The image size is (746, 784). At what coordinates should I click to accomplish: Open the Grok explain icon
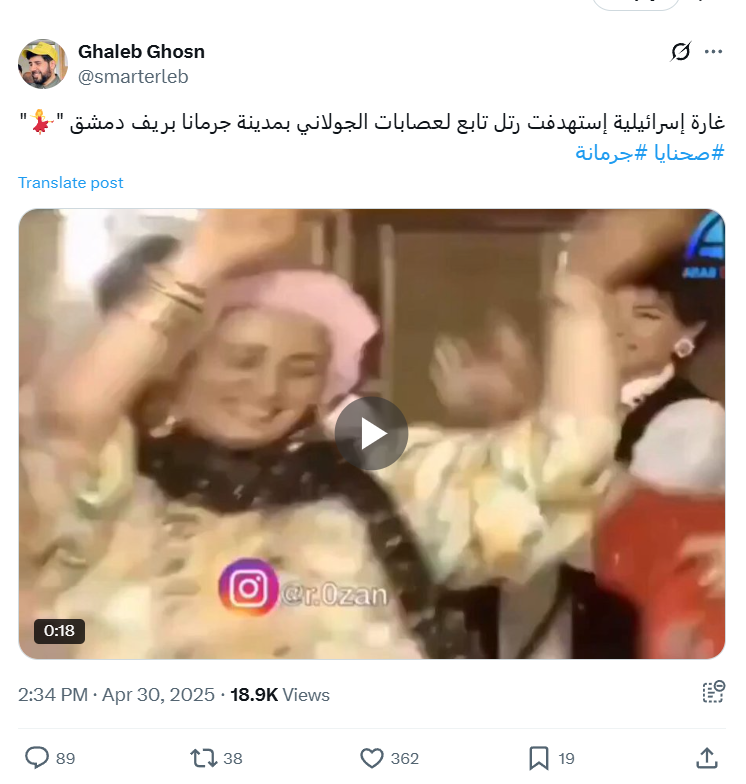(680, 52)
